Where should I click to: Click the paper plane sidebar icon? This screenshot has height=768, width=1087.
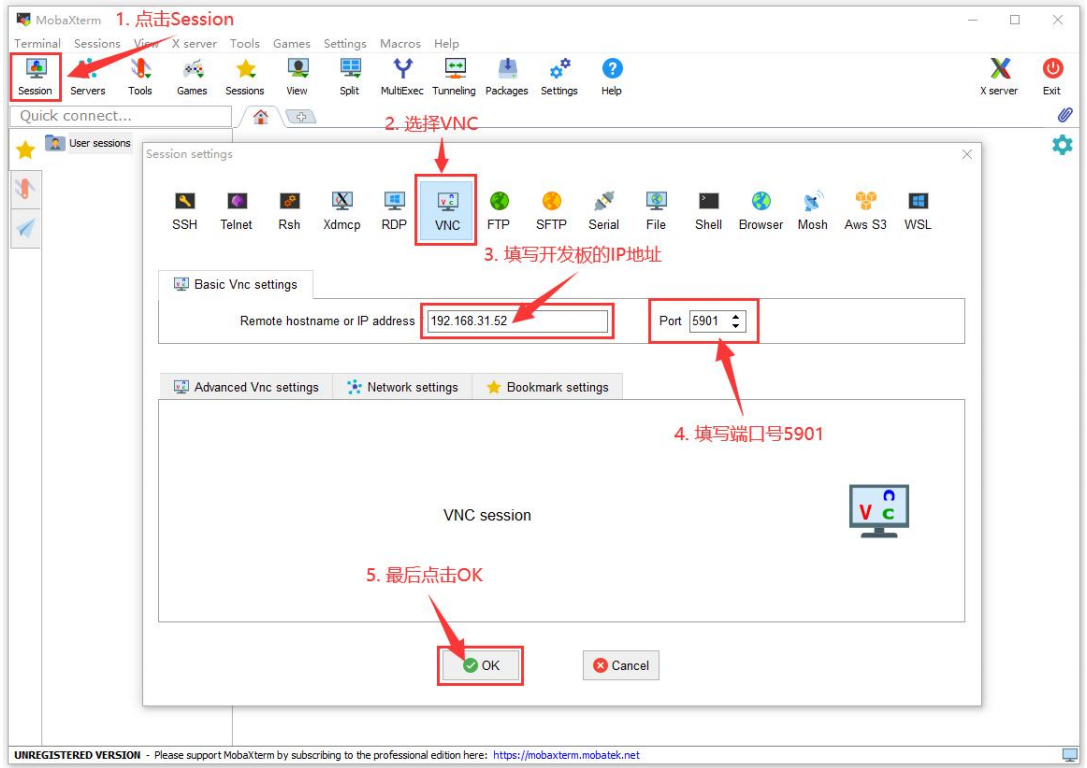(x=26, y=228)
